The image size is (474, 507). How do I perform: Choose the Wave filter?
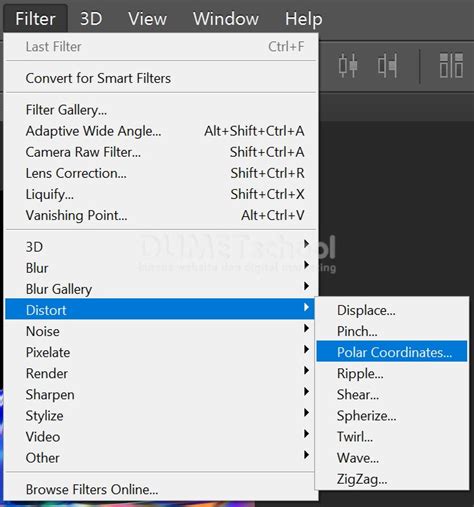tap(392, 458)
